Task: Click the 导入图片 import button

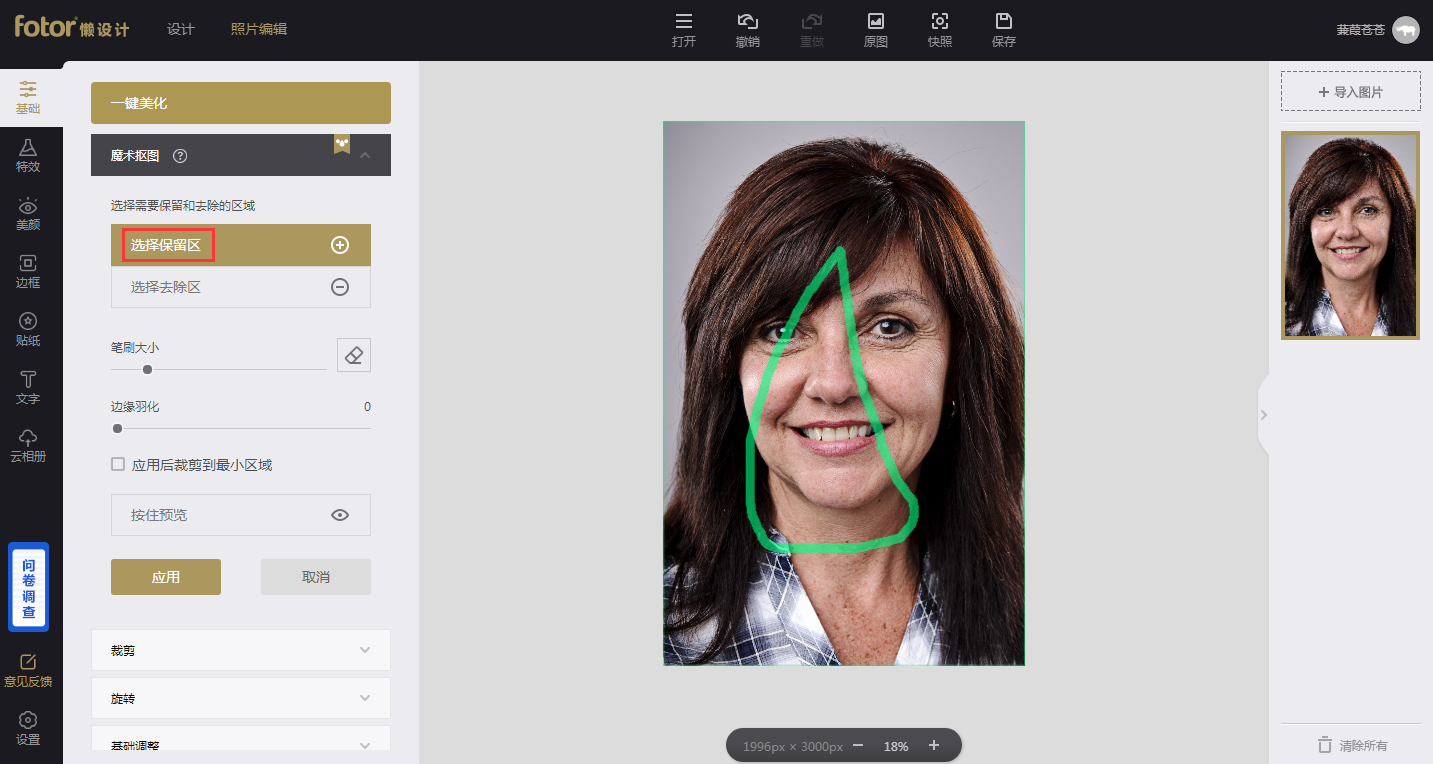Action: [x=1351, y=91]
